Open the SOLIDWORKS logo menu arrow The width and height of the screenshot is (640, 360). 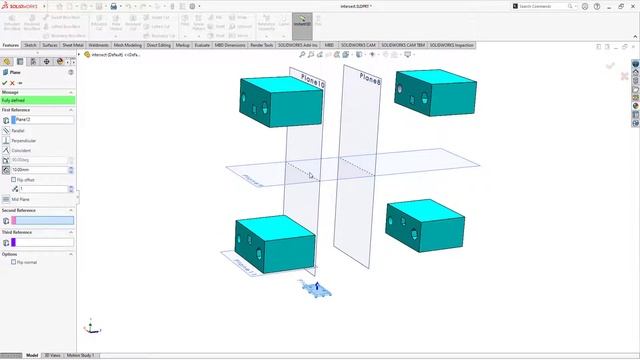44,7
